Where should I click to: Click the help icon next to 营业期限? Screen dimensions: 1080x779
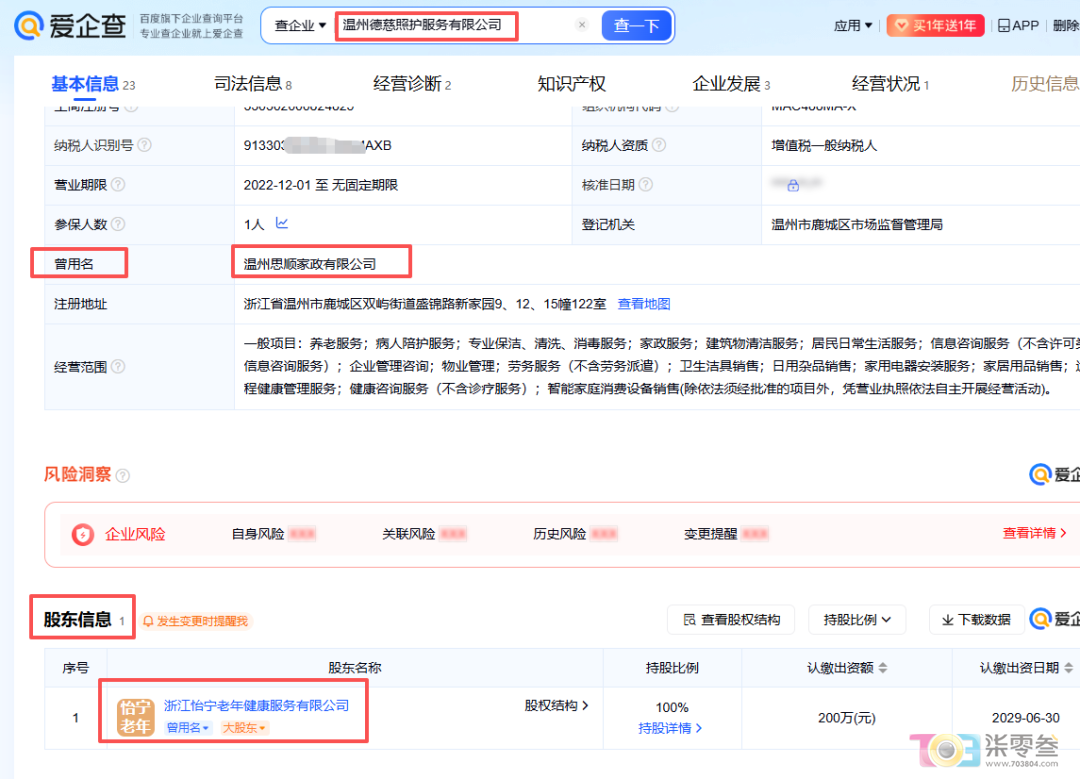(118, 185)
